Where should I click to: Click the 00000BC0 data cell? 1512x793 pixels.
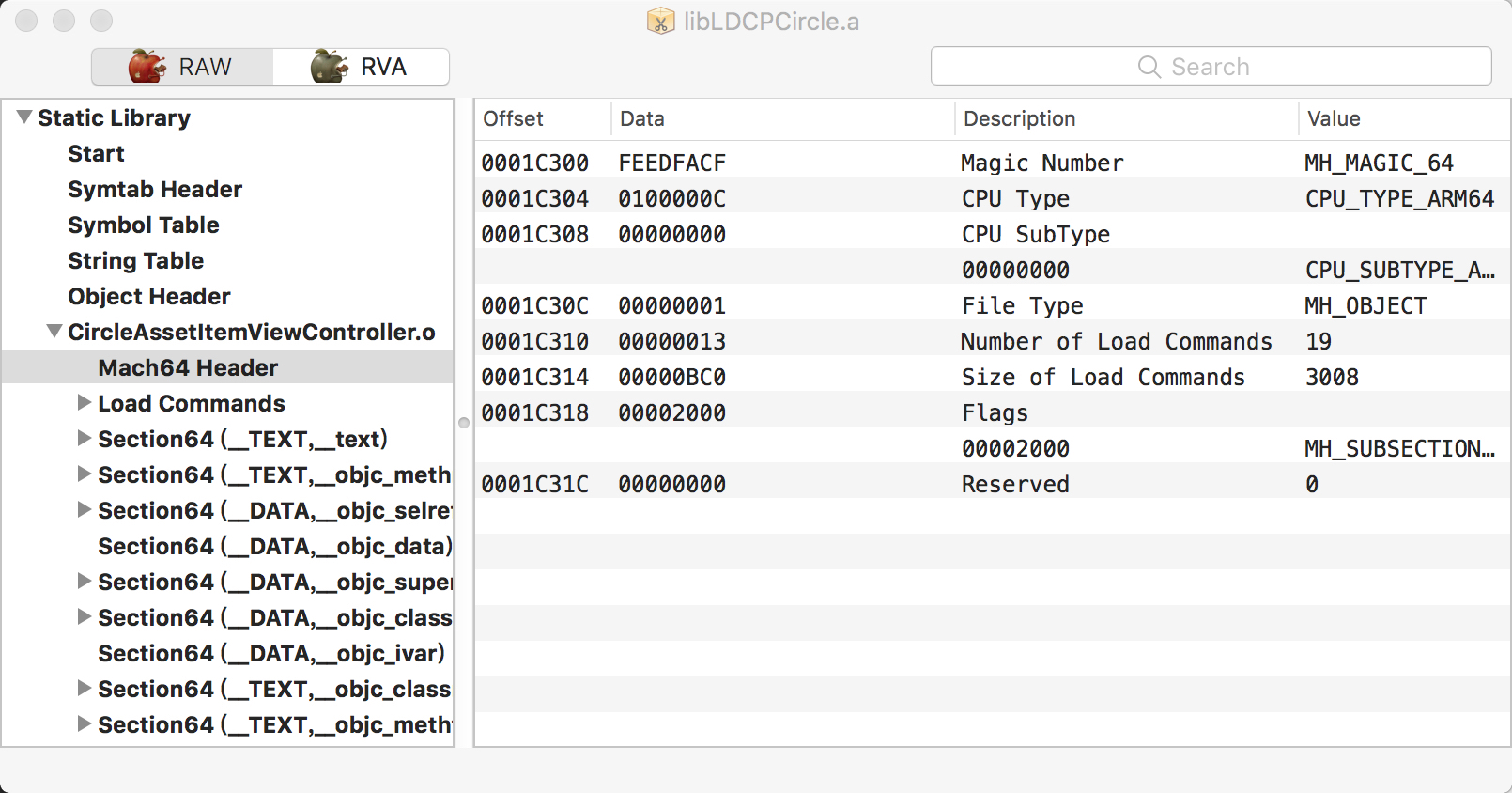pyautogui.click(x=672, y=377)
